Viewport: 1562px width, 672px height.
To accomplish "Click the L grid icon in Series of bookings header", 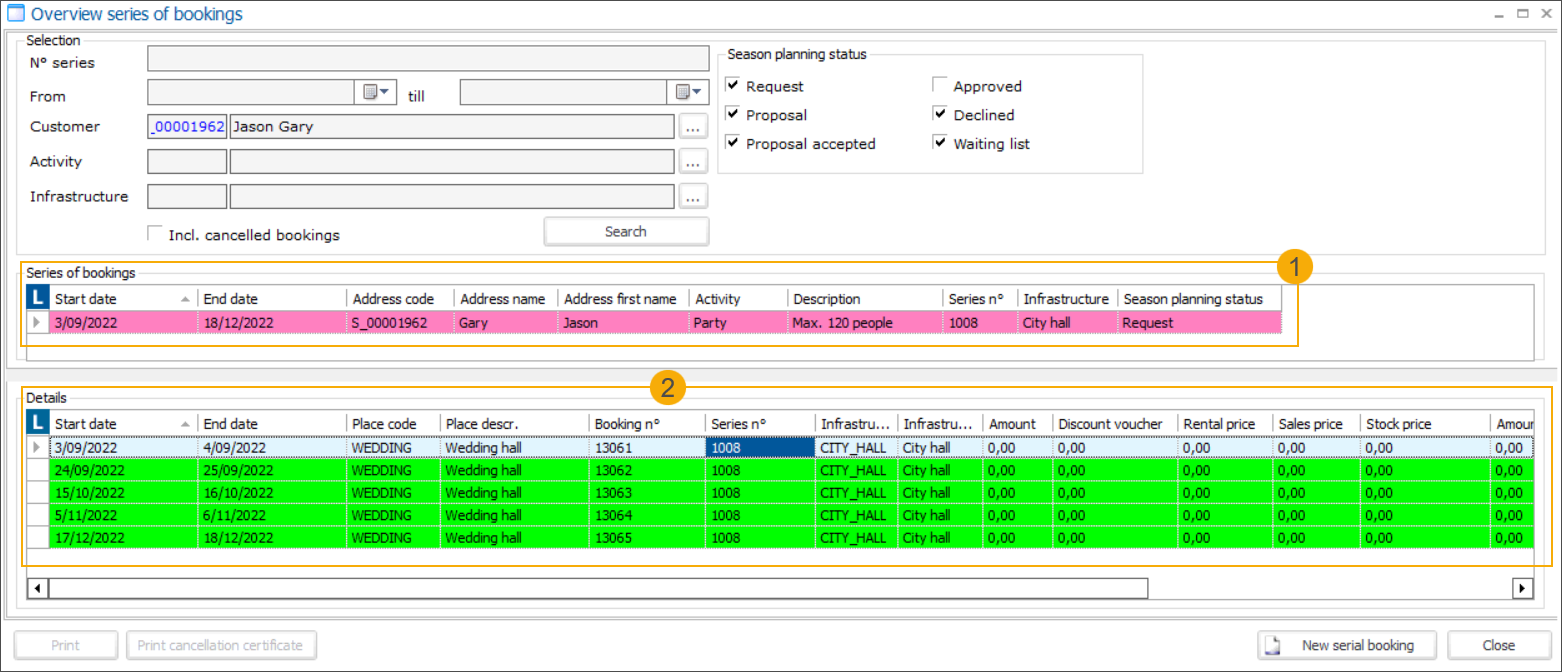I will point(40,297).
